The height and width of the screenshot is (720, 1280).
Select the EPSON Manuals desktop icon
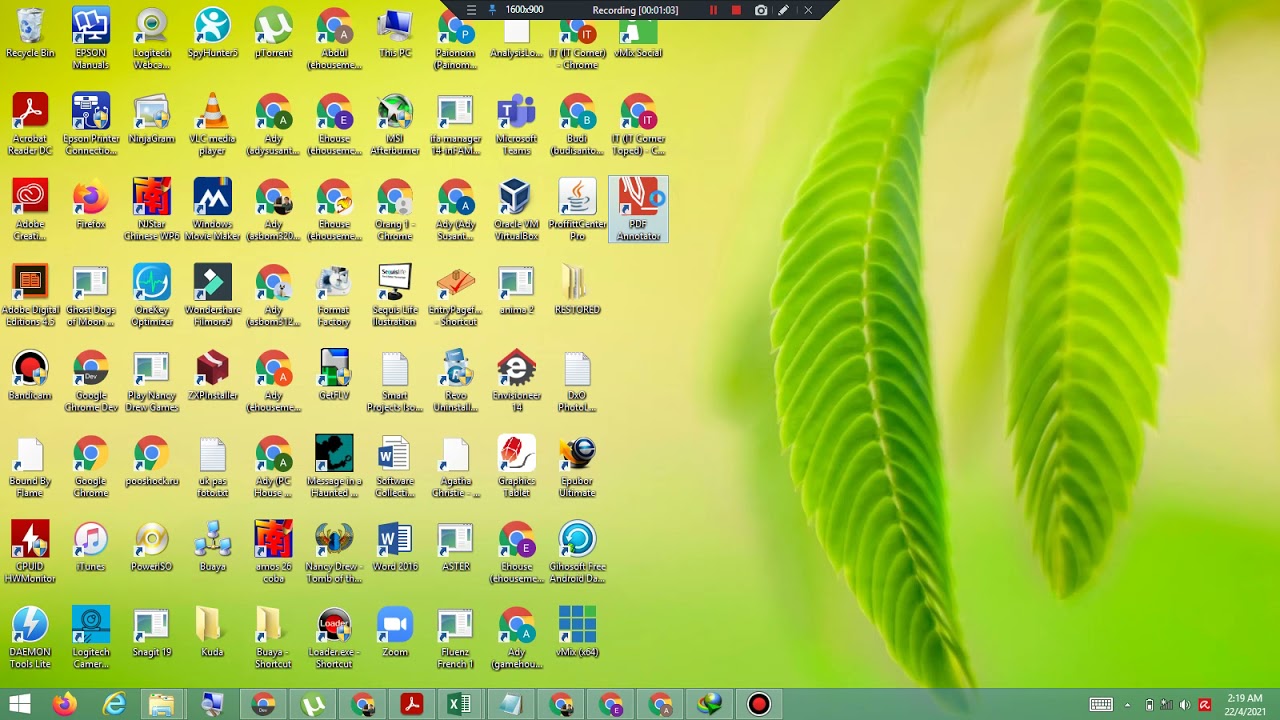(91, 39)
